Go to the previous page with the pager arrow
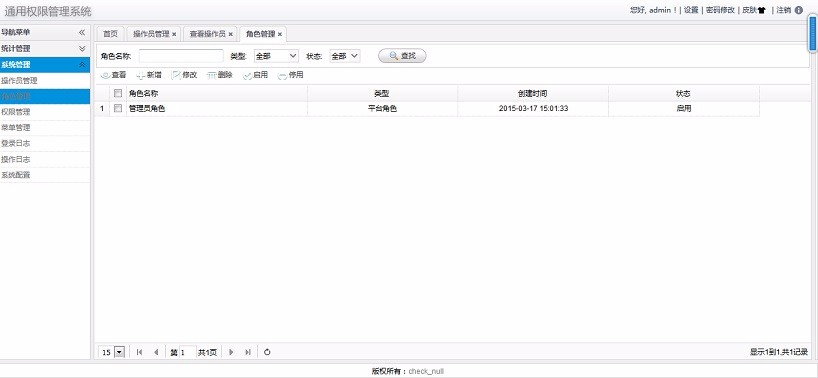Image resolution: width=818 pixels, height=378 pixels. (156, 352)
